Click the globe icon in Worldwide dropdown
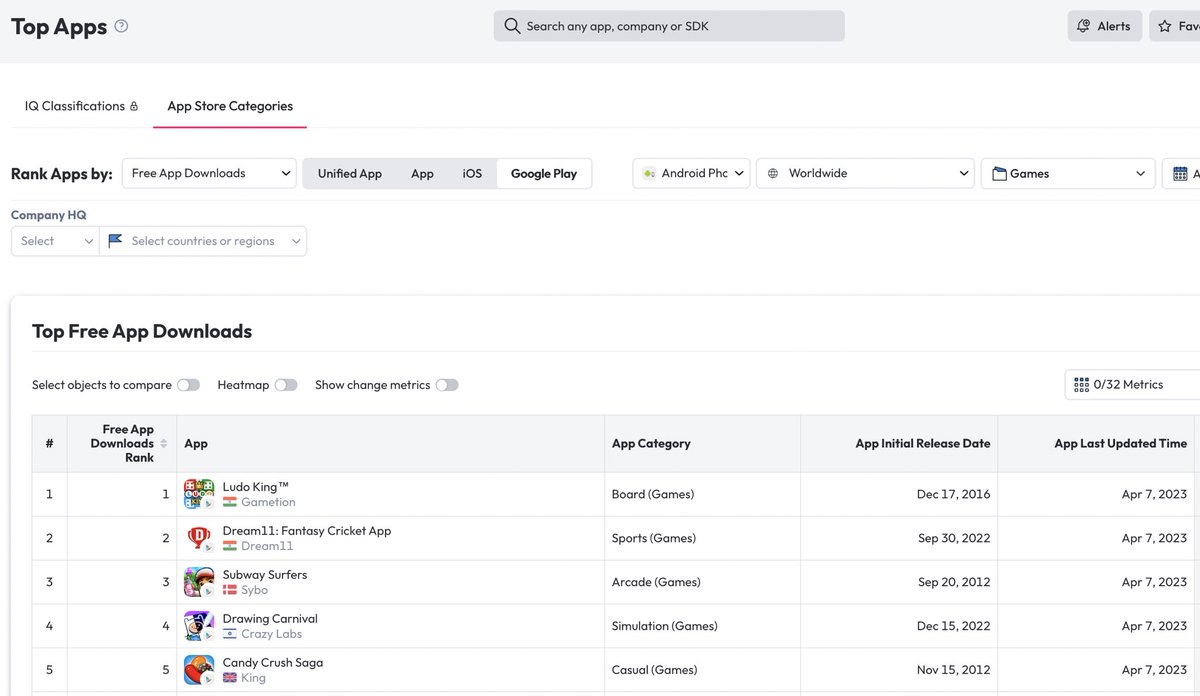Viewport: 1200px width, 696px height. pyautogui.click(x=773, y=173)
